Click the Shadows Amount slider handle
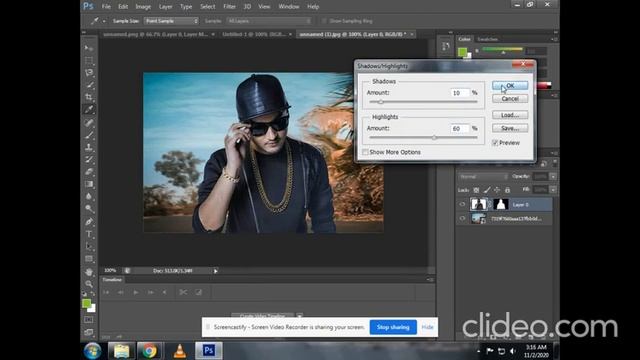Image resolution: width=640 pixels, height=360 pixels. [x=380, y=102]
